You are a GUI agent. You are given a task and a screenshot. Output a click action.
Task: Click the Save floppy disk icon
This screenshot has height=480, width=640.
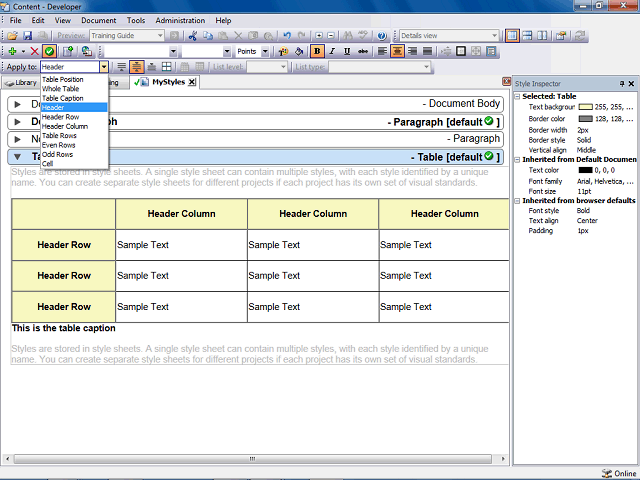27,36
